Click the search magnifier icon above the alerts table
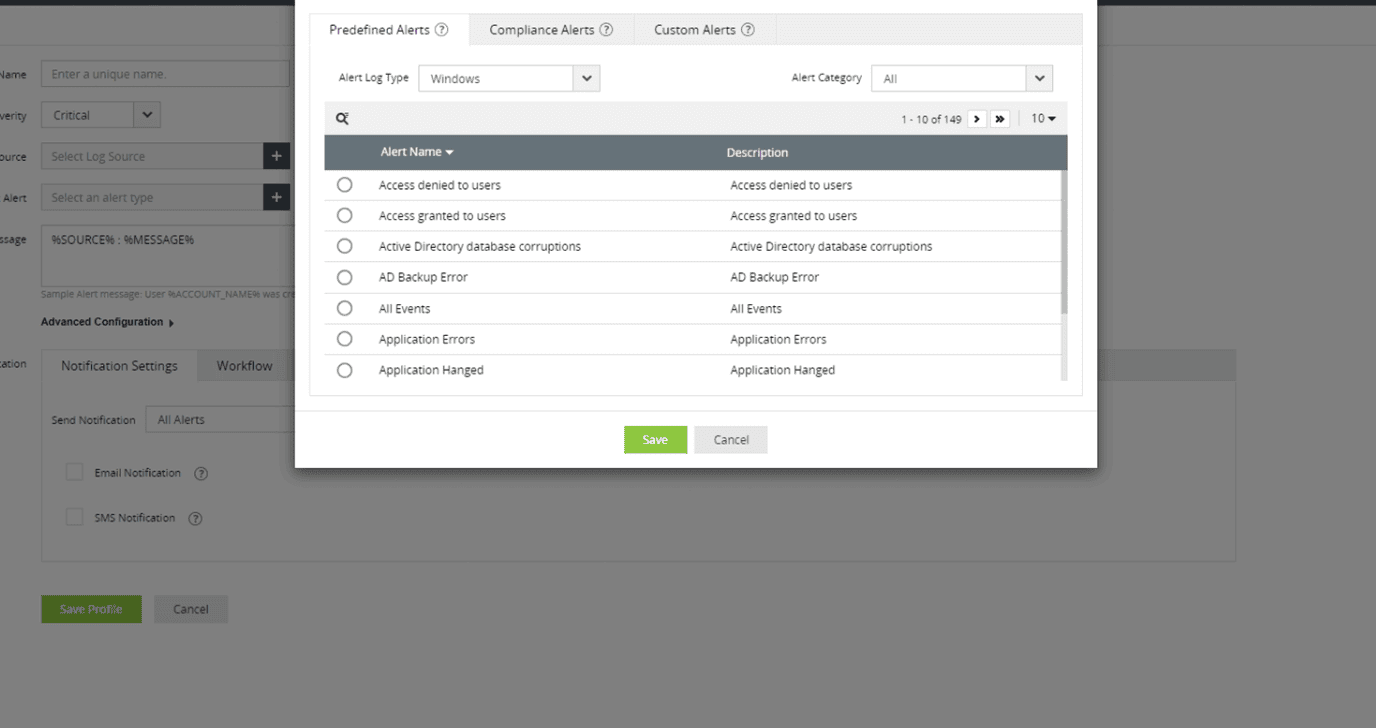 click(342, 118)
